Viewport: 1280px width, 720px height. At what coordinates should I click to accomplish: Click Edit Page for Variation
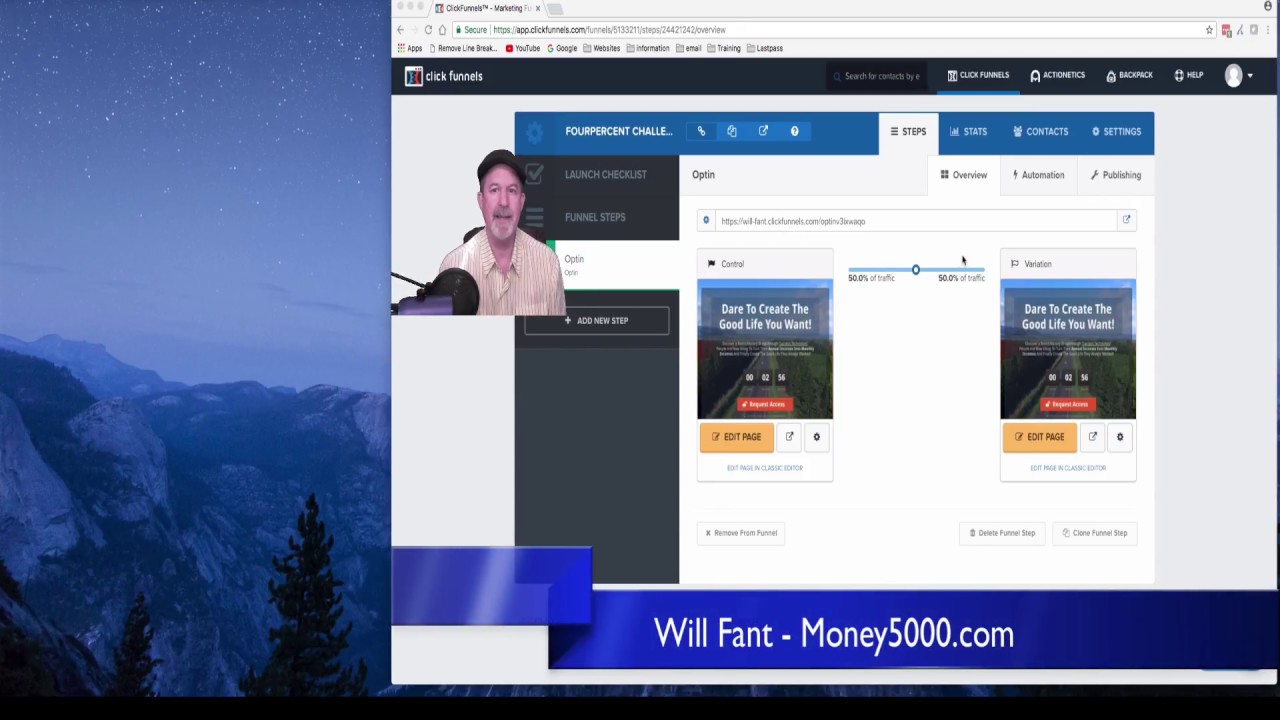pos(1039,437)
